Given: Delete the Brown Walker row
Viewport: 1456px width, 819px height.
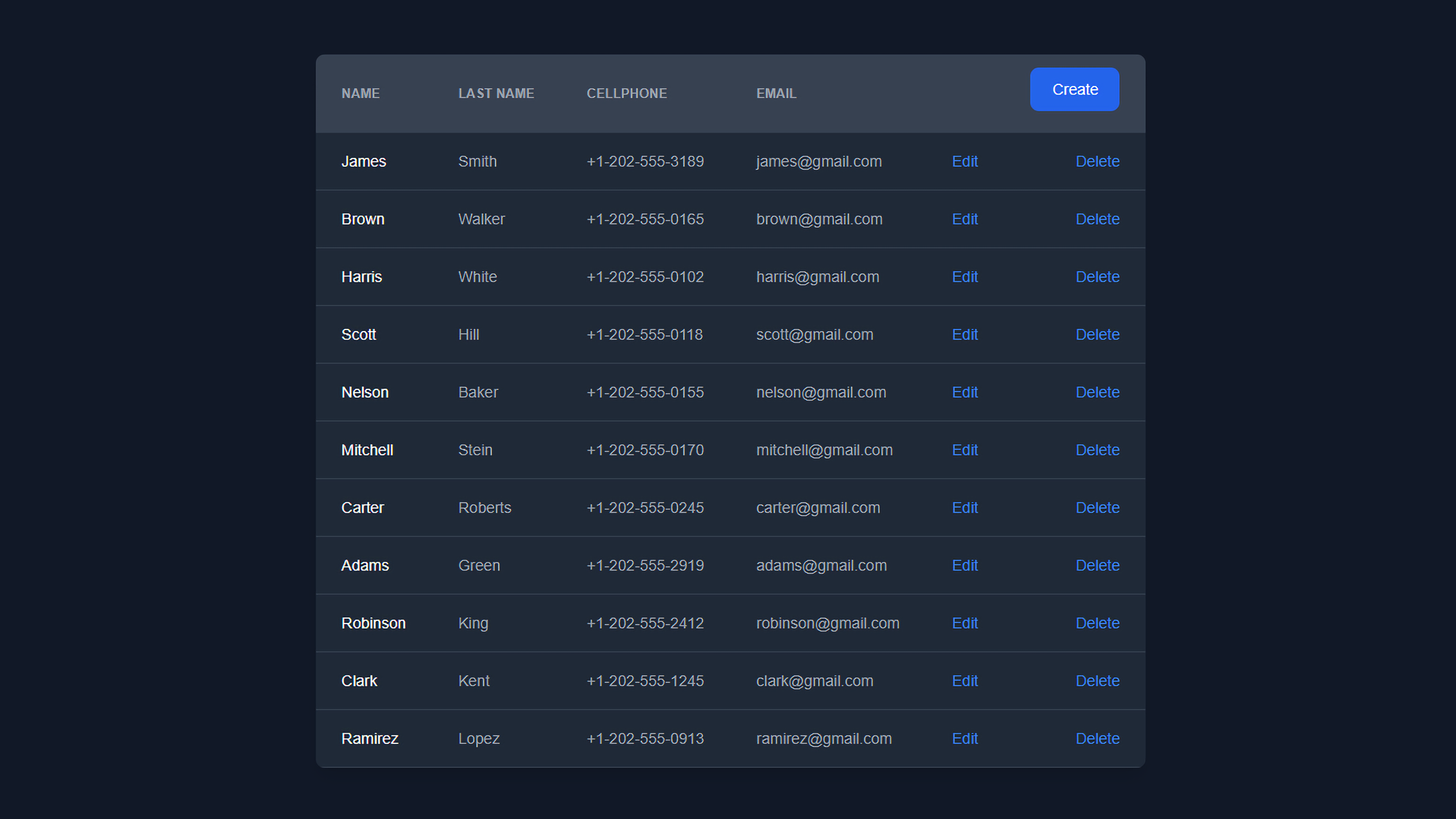Looking at the screenshot, I should [1097, 219].
